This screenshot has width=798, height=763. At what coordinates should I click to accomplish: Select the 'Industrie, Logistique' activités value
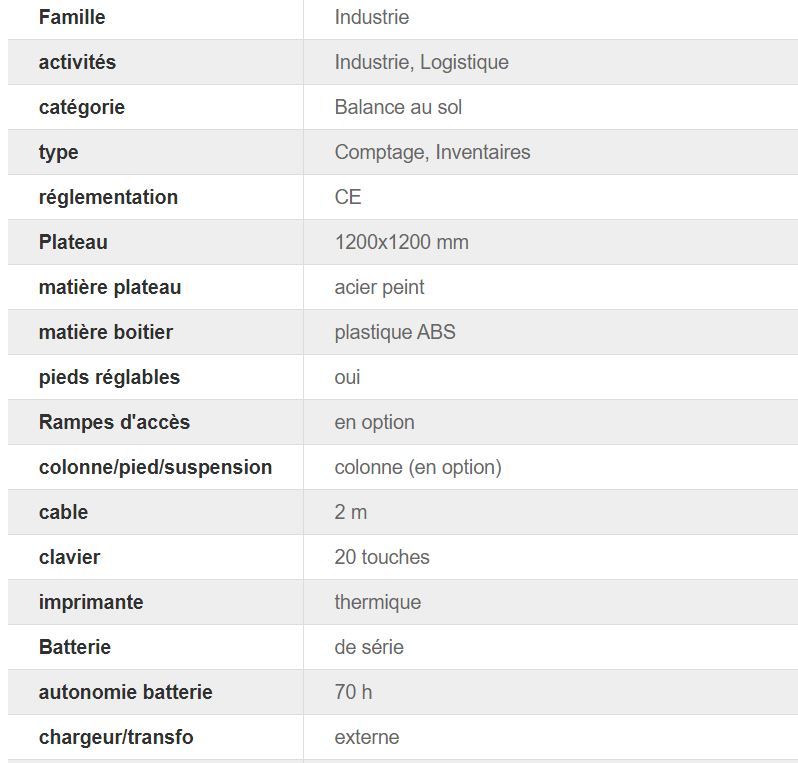coord(421,62)
